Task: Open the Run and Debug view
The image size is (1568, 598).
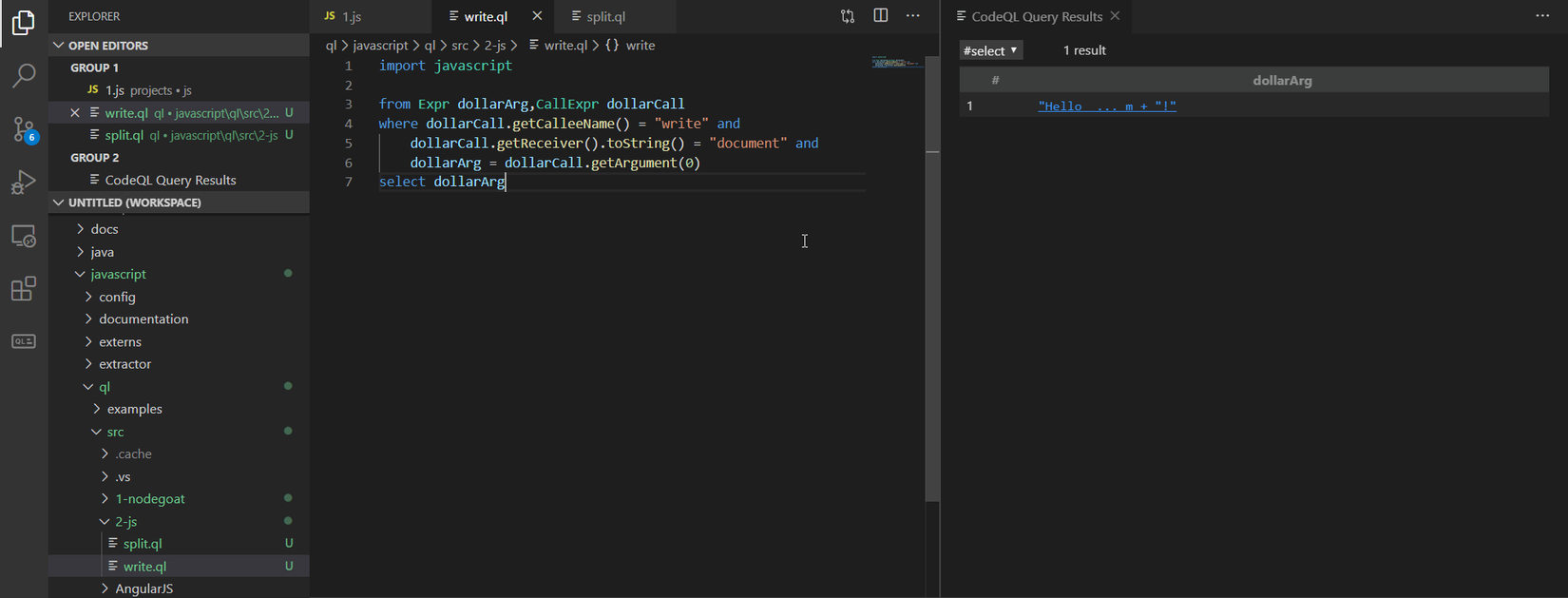Action: pos(24,183)
